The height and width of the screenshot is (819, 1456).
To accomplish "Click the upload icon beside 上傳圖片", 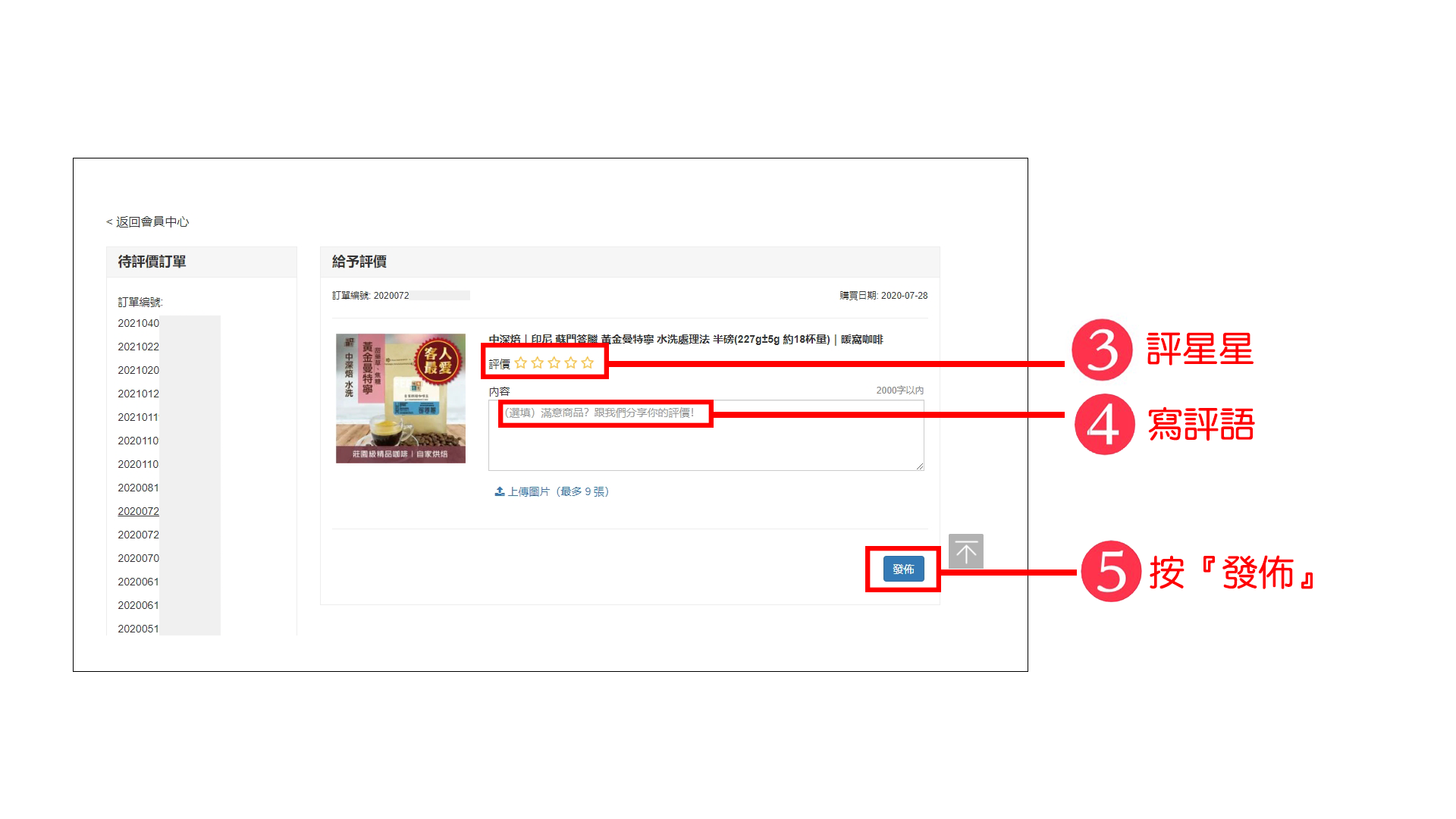I will click(x=500, y=491).
